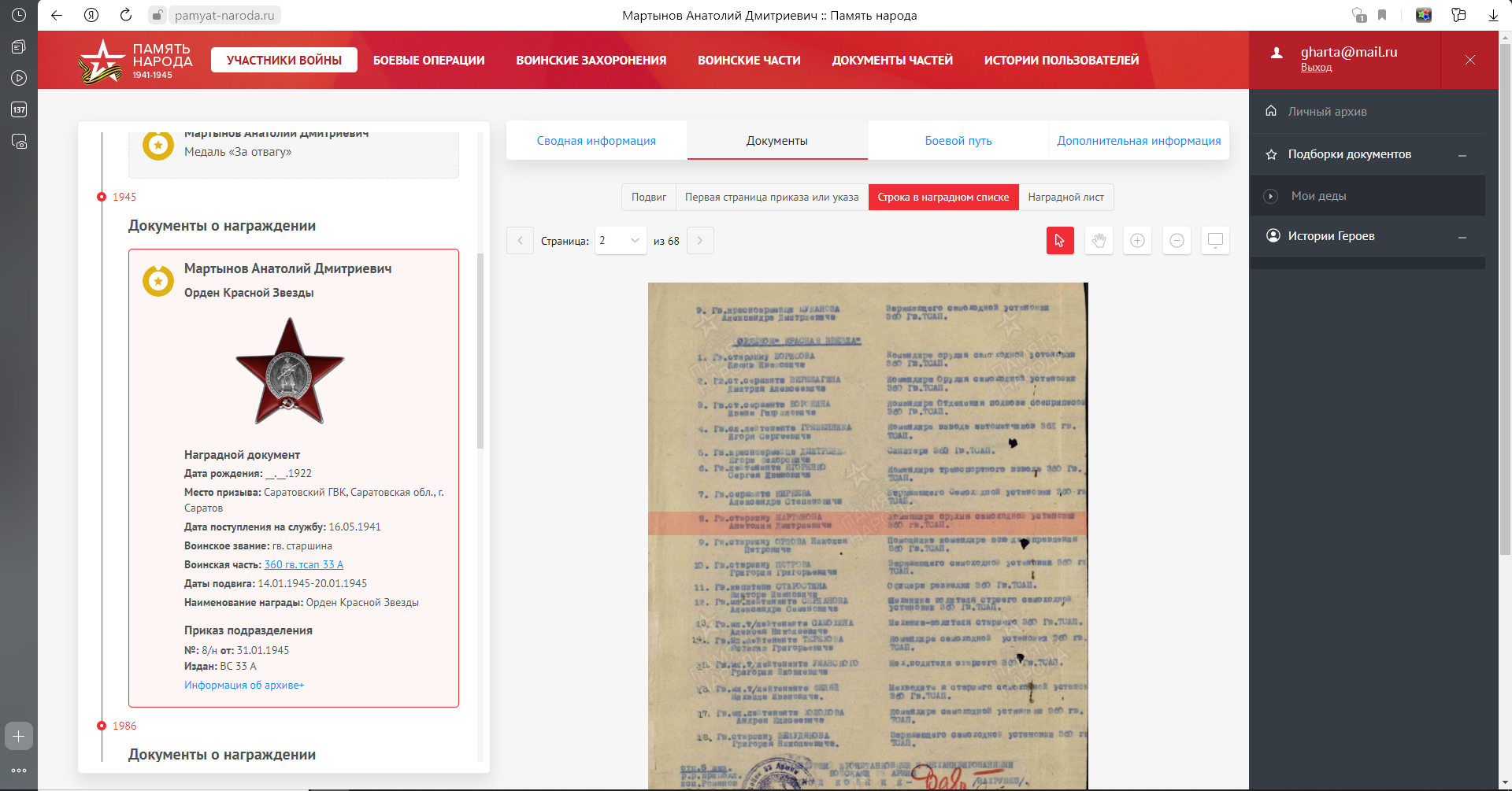Collapse the Истории Героев section
Screen dimensions: 1512x791
pos(1462,237)
